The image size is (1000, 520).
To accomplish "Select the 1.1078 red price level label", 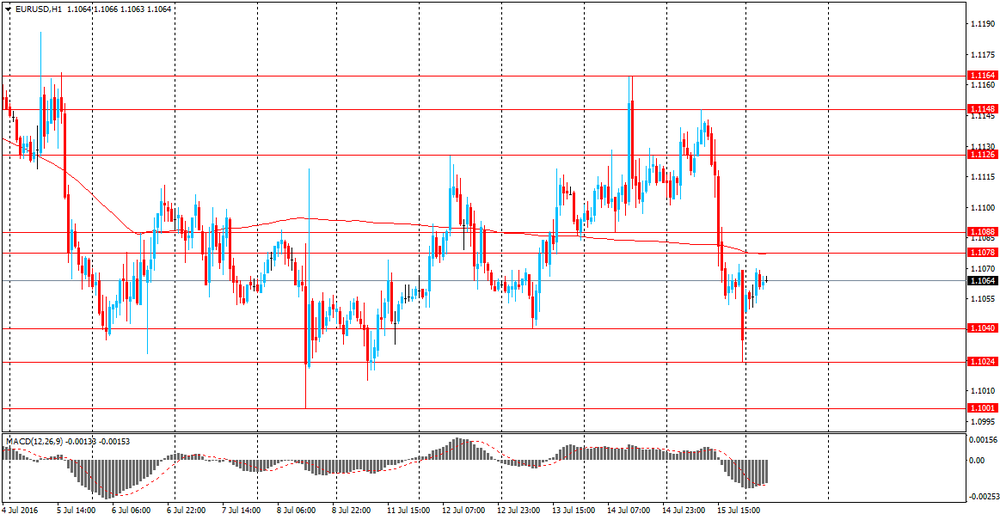I will coord(982,253).
